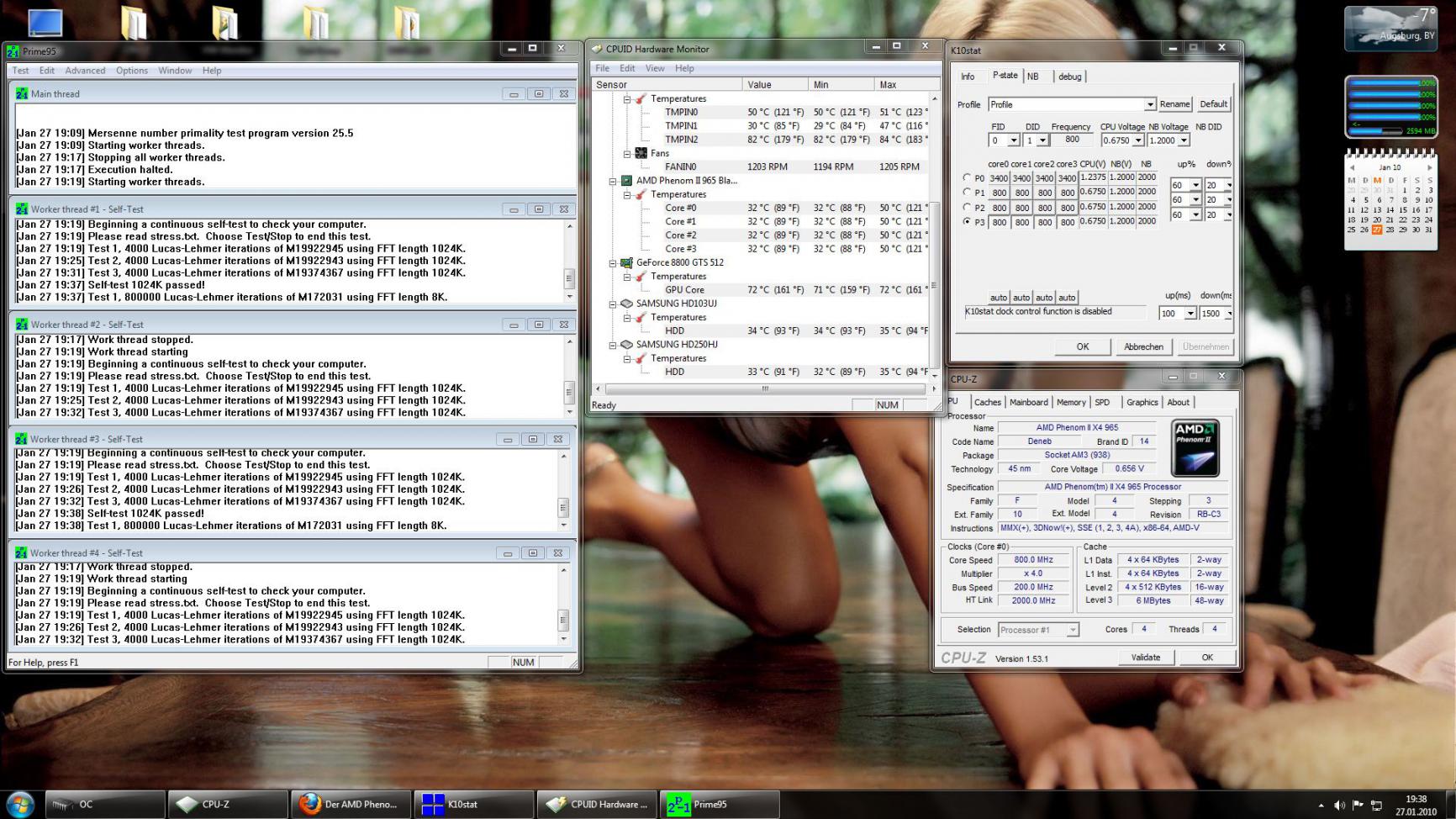Image resolution: width=1456 pixels, height=819 pixels.
Task: Collapse the Fans tree node
Action: tap(627, 153)
